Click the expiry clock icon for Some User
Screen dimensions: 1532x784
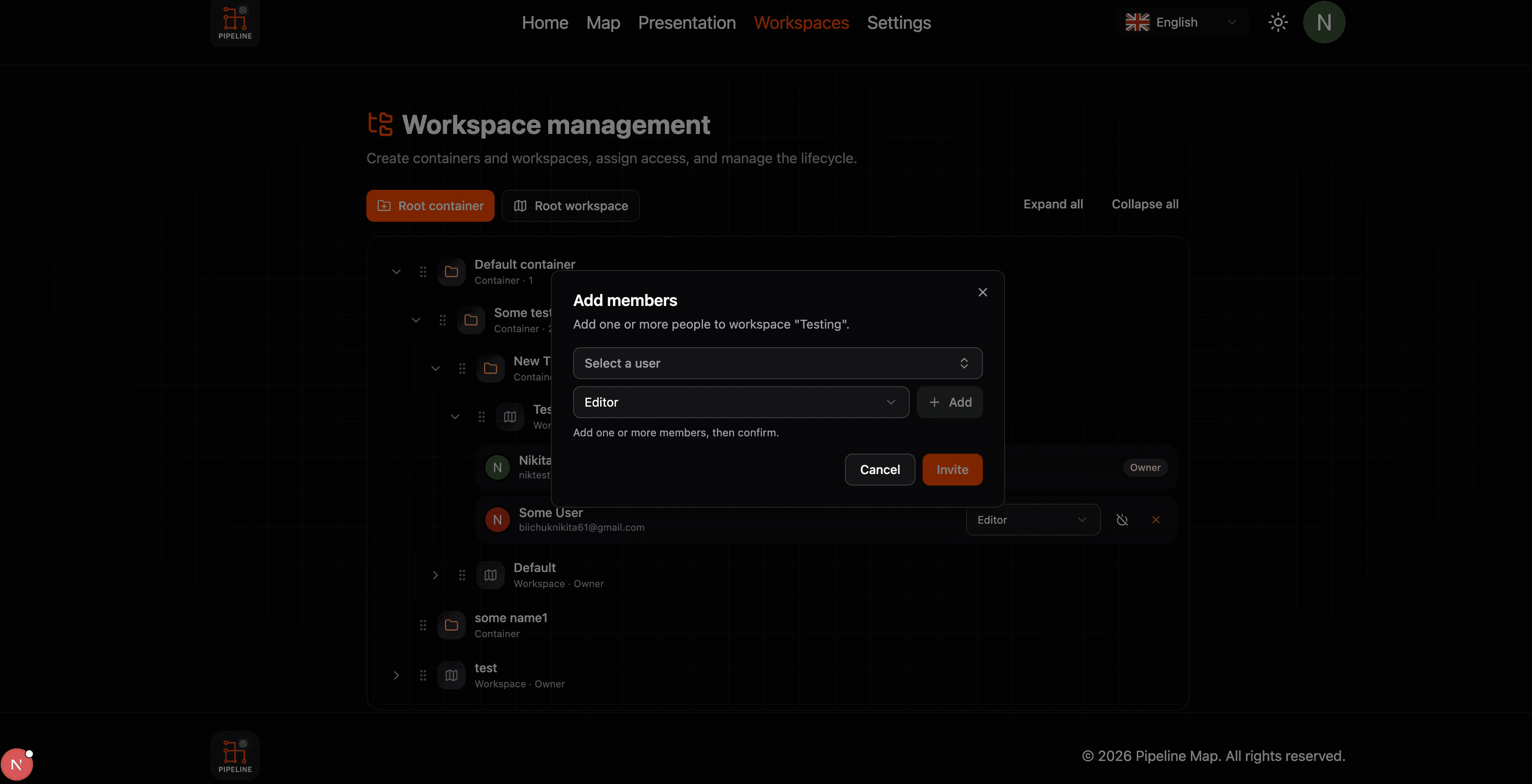click(1122, 520)
